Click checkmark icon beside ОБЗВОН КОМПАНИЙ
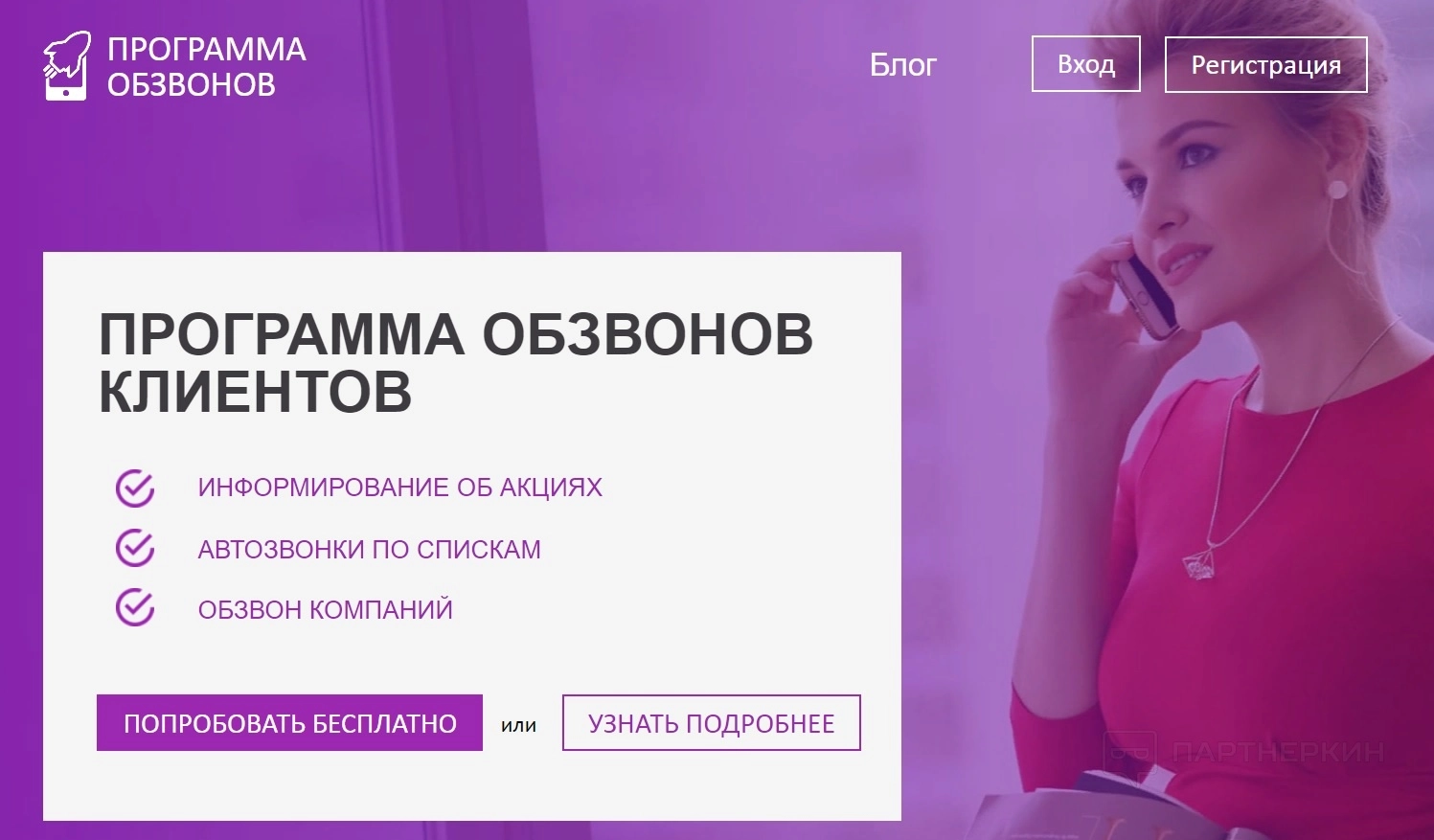1434x840 pixels. pyautogui.click(x=135, y=607)
